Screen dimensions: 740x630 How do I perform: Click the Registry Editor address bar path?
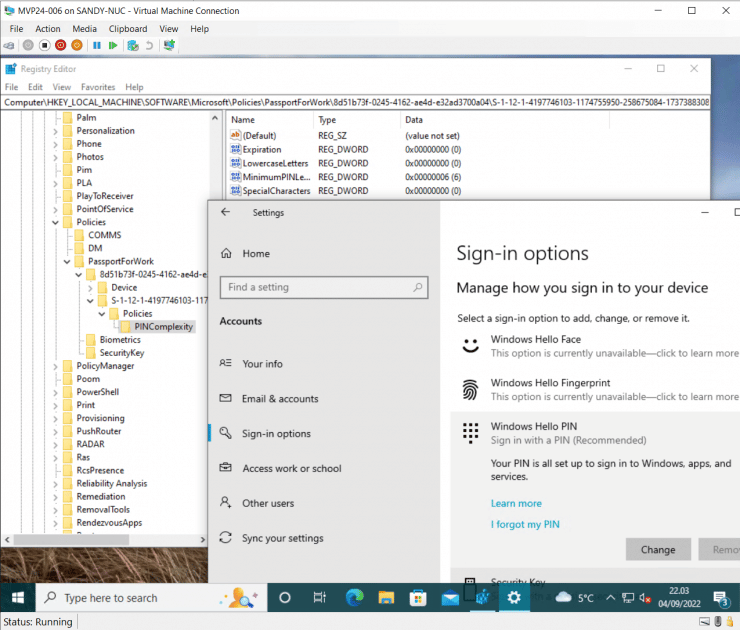[356, 102]
